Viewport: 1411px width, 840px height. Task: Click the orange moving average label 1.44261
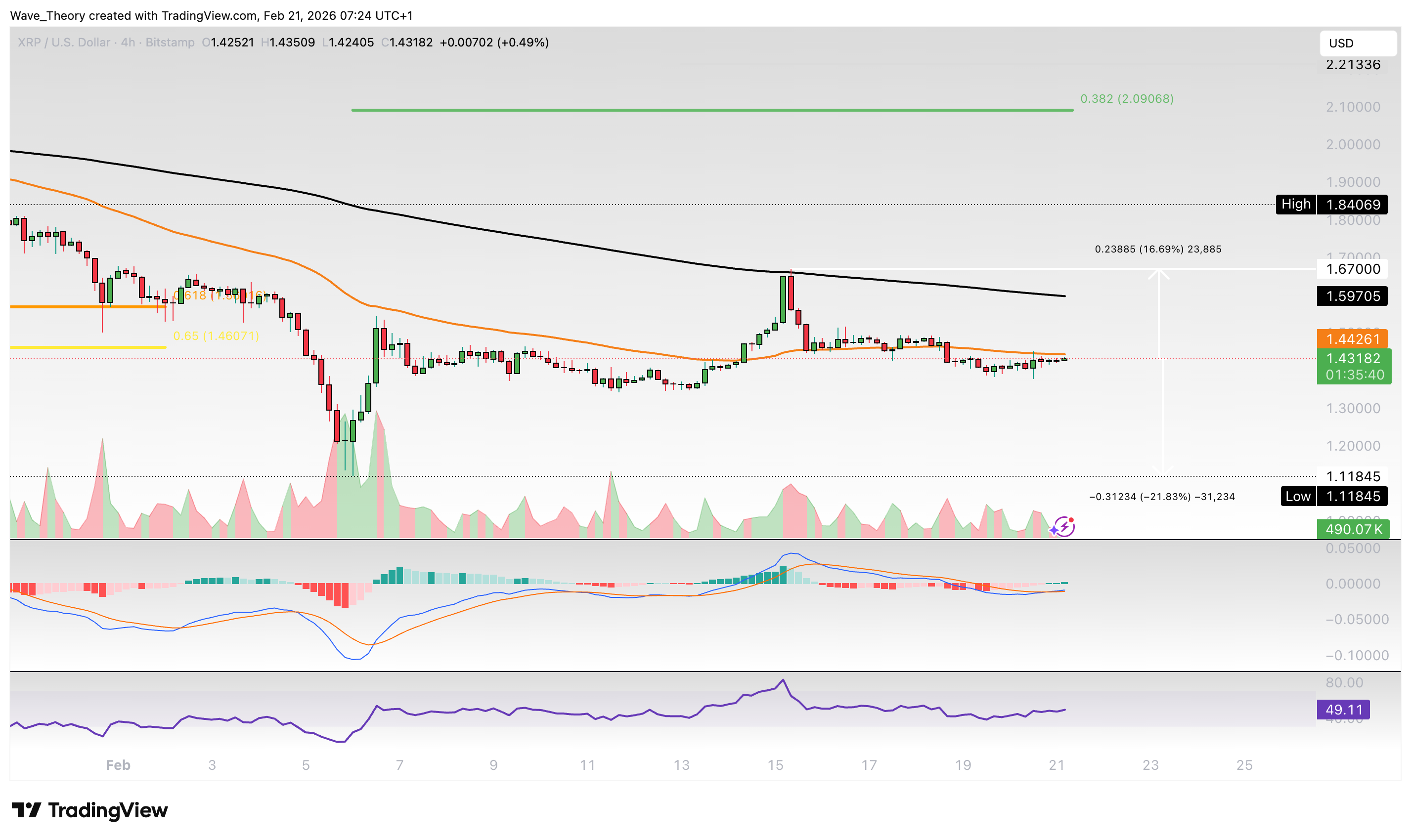point(1354,338)
